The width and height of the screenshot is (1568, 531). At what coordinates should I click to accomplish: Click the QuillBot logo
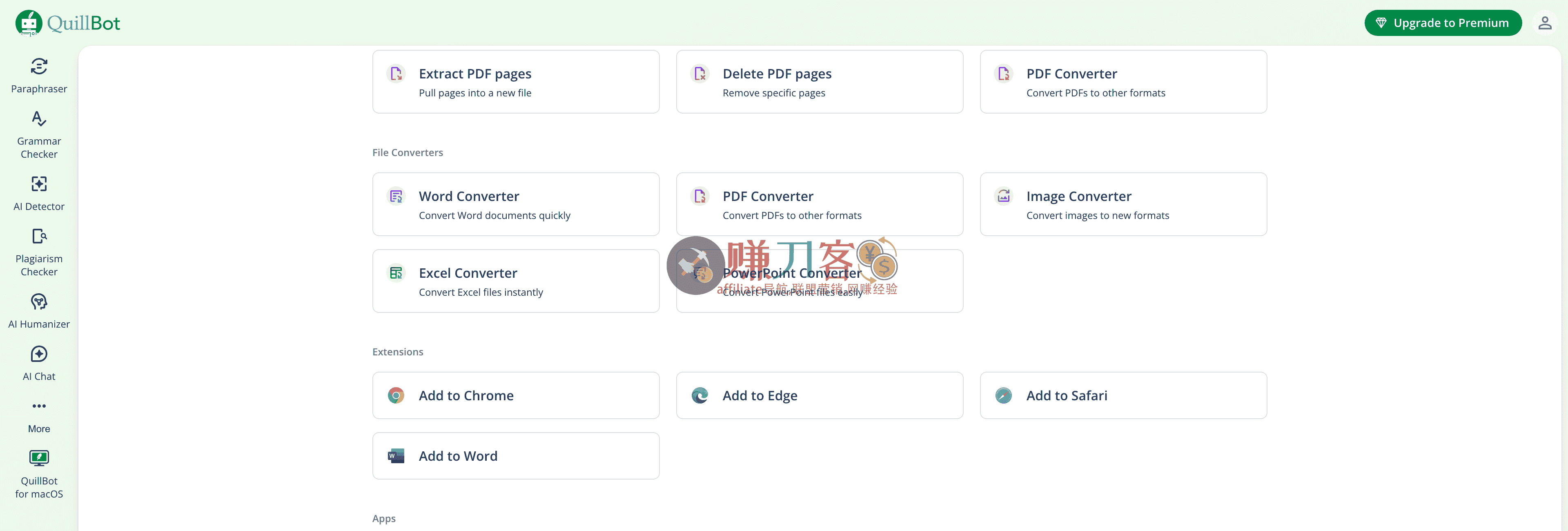[67, 23]
